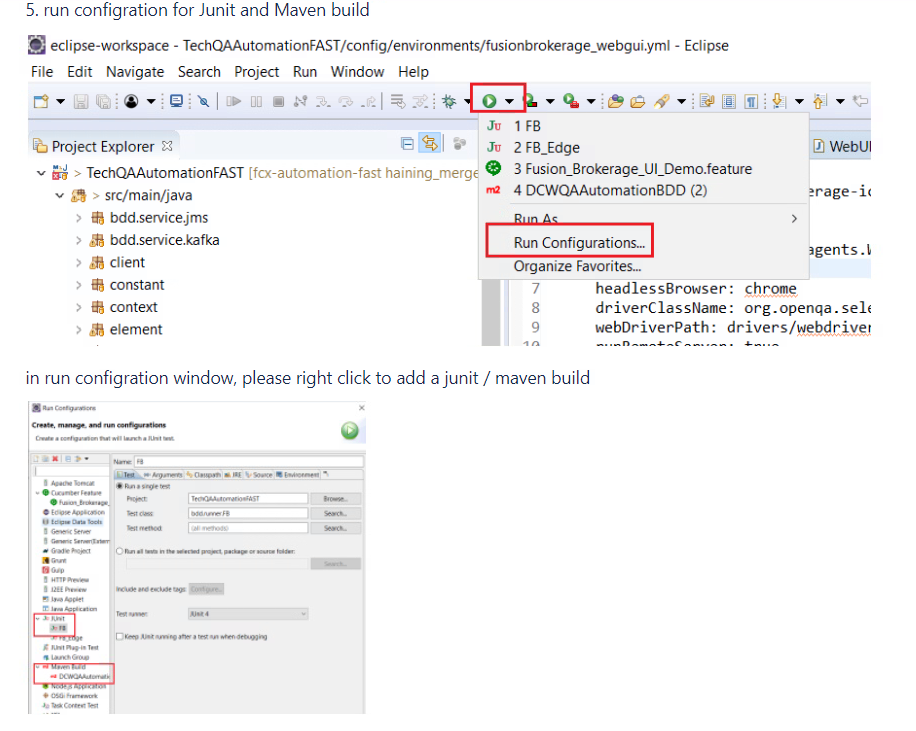Click the Show Whitespace Characters pilcrow icon
The image size is (916, 731).
[x=751, y=102]
